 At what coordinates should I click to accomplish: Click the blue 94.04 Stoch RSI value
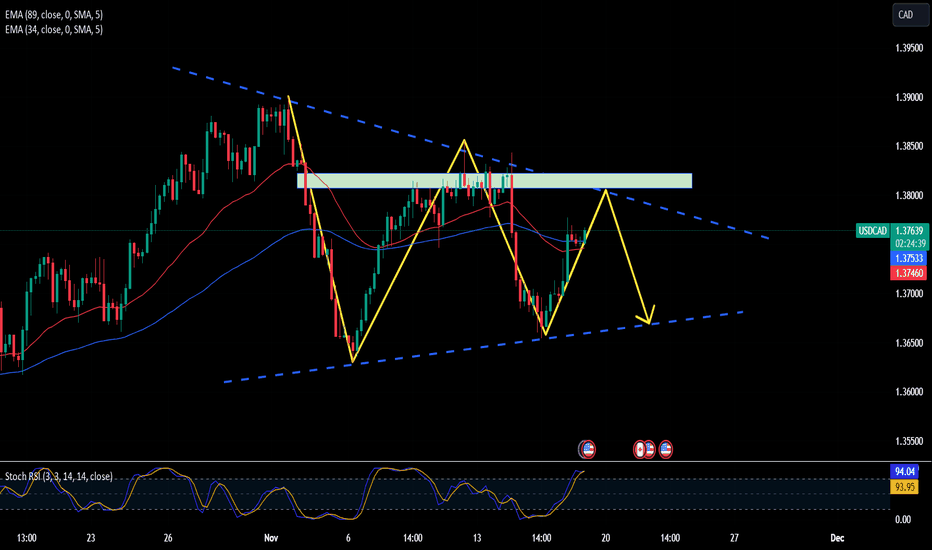[x=905, y=472]
